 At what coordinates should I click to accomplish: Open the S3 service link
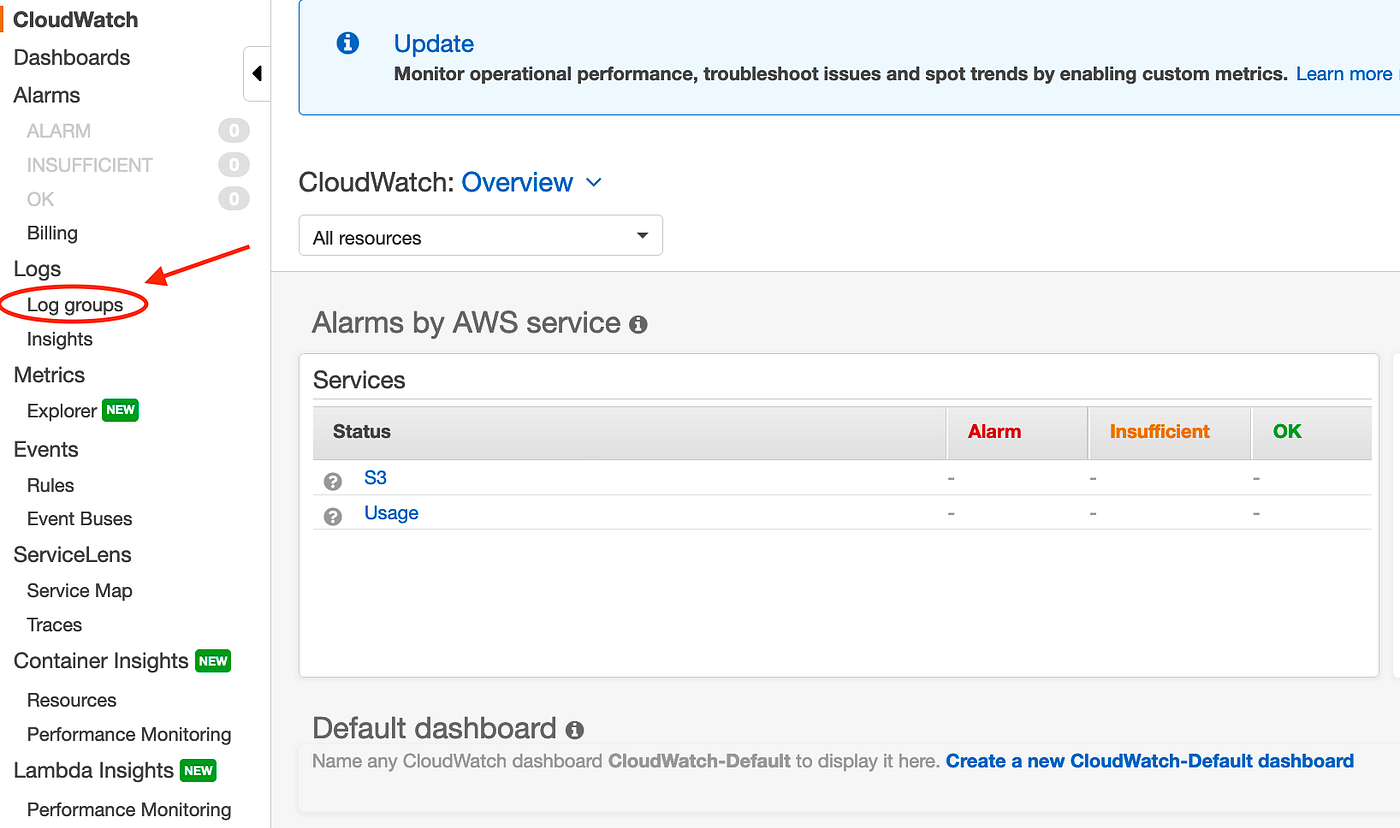tap(375, 478)
